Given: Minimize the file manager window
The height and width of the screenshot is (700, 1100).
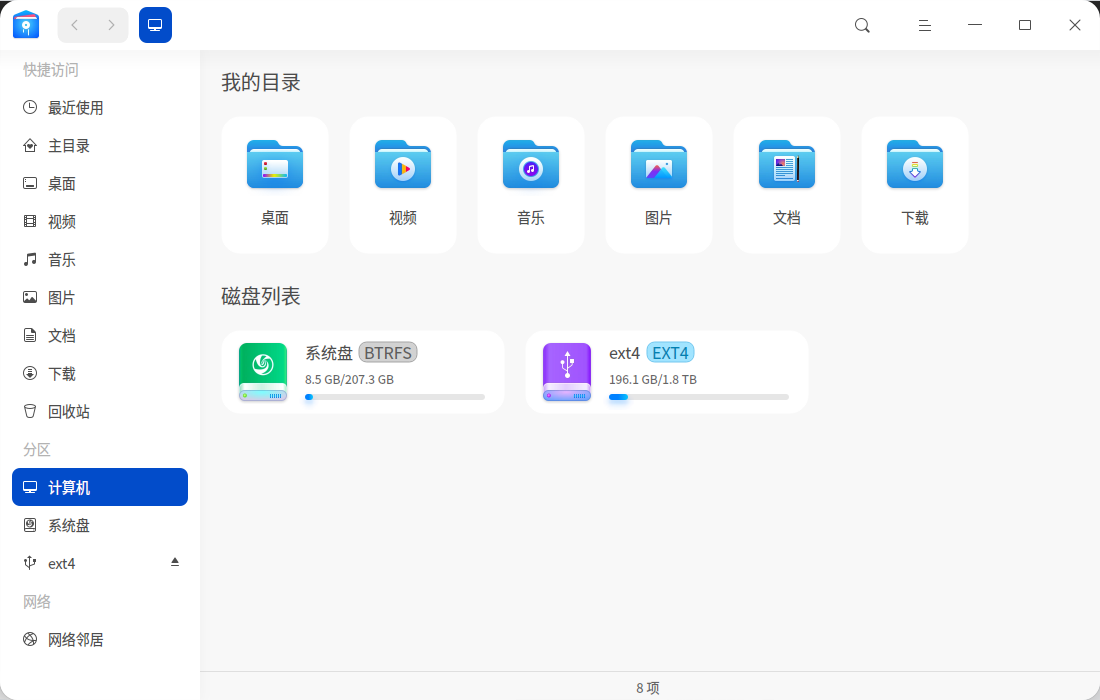Looking at the screenshot, I should 974,25.
